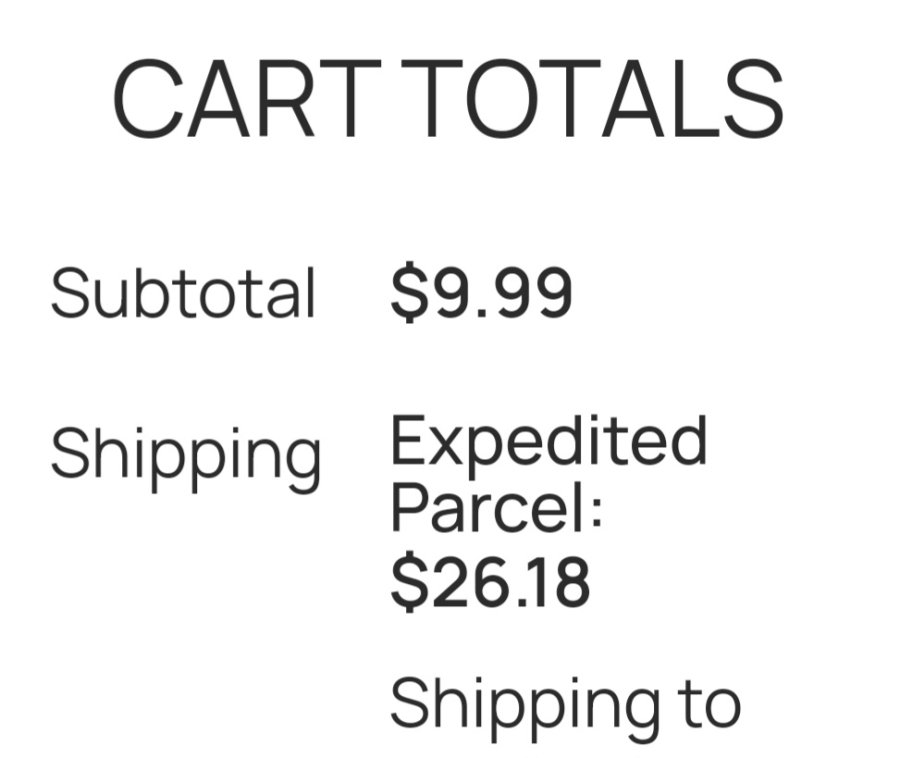Image resolution: width=900 pixels, height=758 pixels.
Task: Click the dollar sign of $9.99
Action: [407, 294]
